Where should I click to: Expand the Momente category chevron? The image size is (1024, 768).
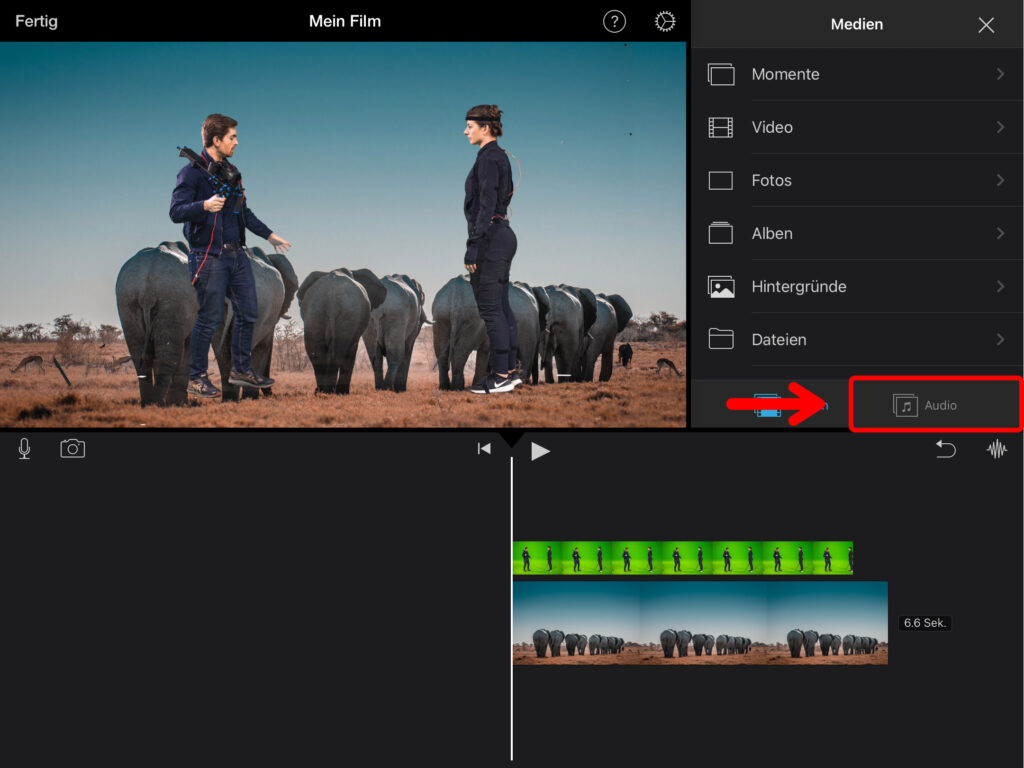[x=1000, y=74]
